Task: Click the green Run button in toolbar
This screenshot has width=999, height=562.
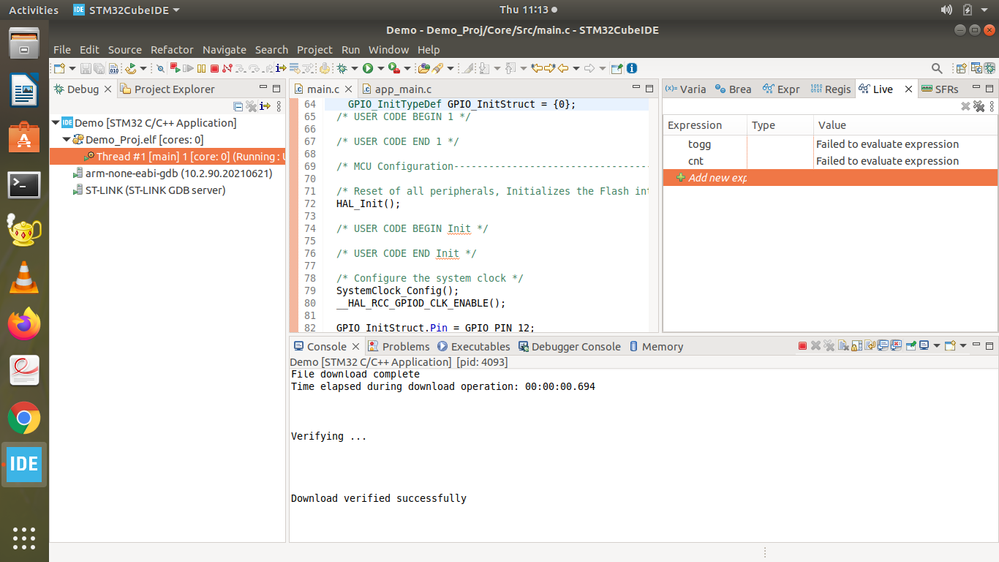Action: point(367,69)
